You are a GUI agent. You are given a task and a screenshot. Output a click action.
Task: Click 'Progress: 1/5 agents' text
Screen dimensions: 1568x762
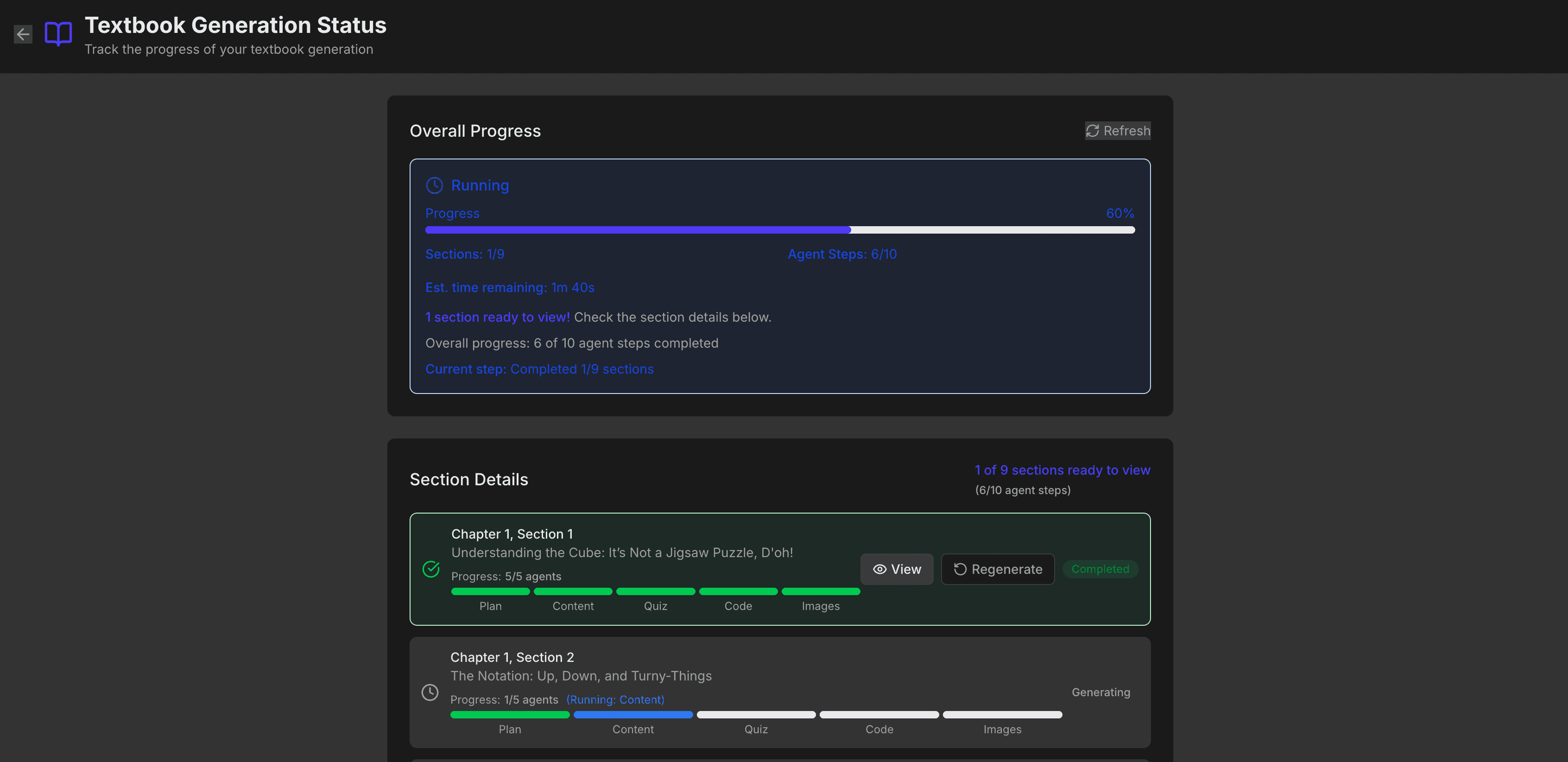(504, 700)
